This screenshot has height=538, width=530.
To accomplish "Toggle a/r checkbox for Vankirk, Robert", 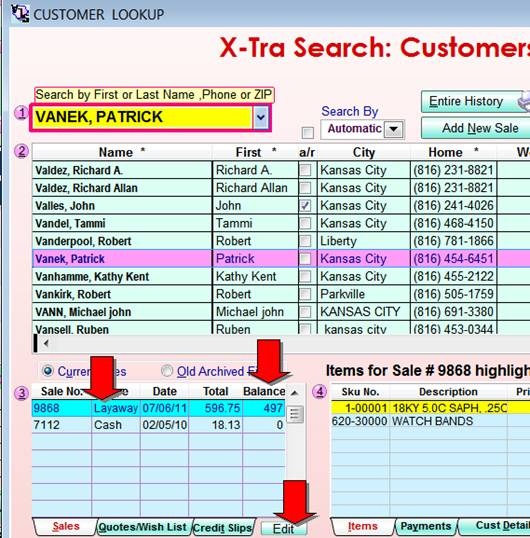I will click(305, 294).
